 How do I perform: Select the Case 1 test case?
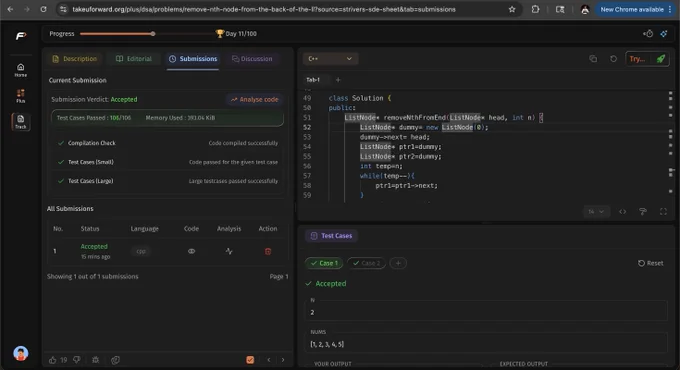[x=324, y=263]
